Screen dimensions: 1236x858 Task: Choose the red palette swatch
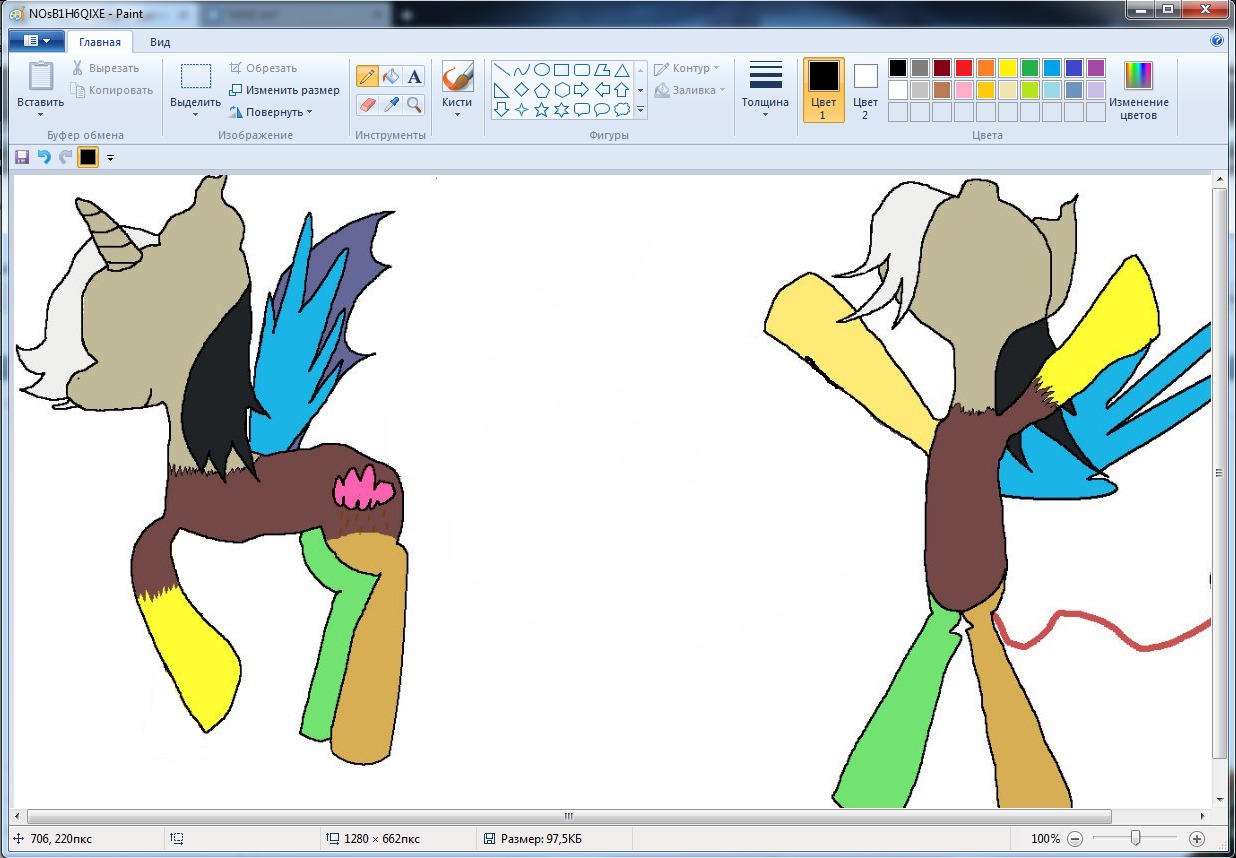964,68
